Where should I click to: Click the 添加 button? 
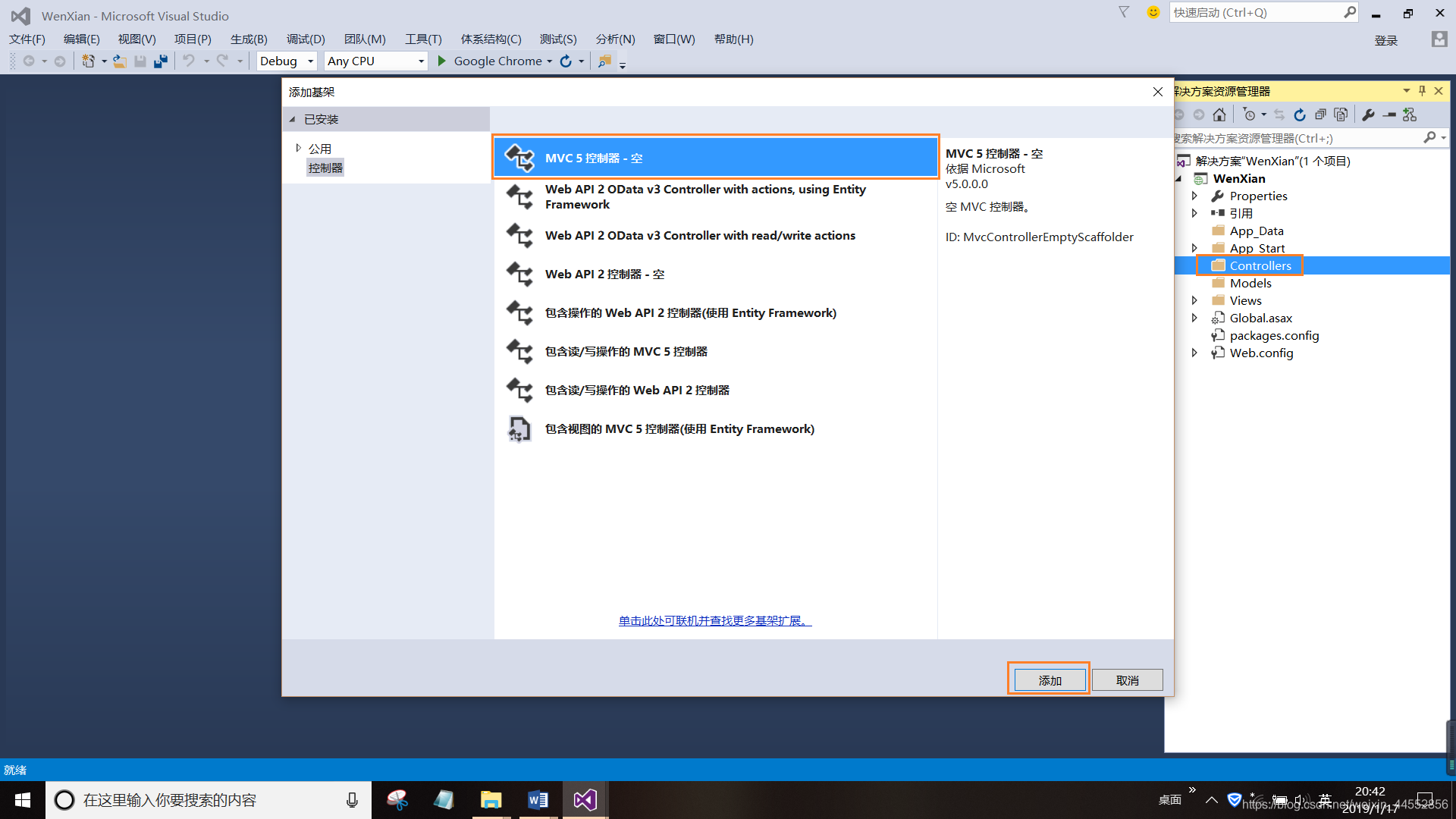pyautogui.click(x=1050, y=679)
